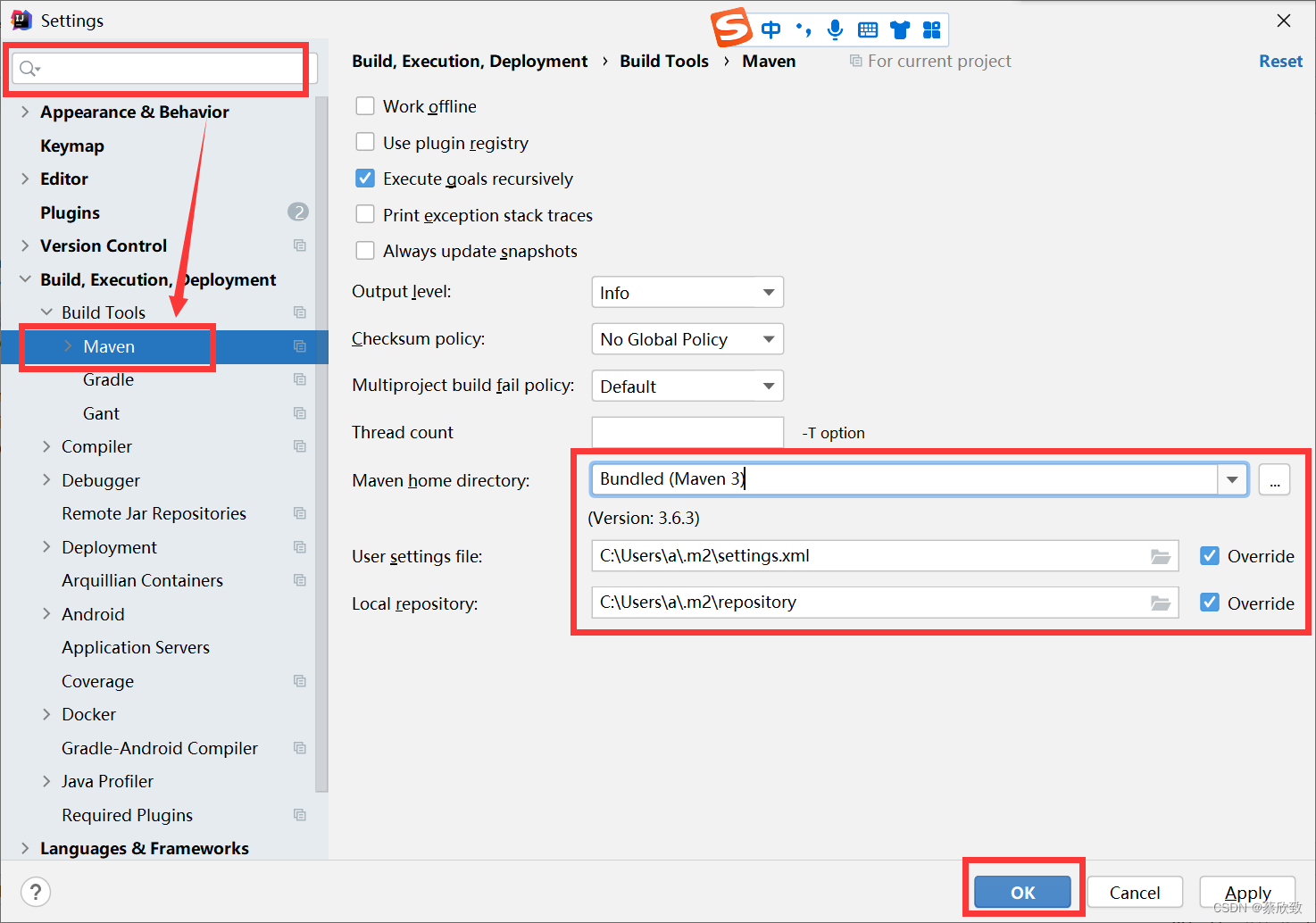1316x923 pixels.
Task: Click project-level icon beside Compiler
Action: pos(300,446)
